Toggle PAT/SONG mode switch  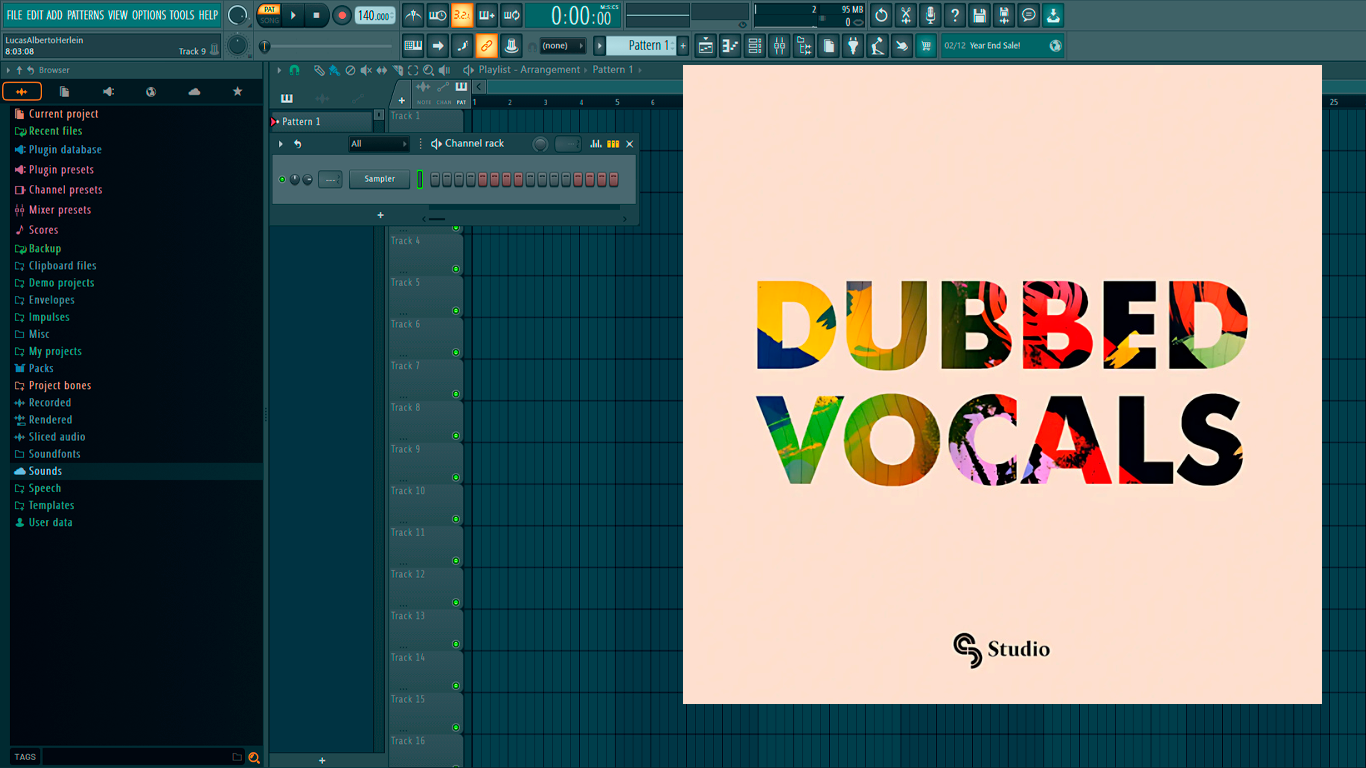(269, 15)
